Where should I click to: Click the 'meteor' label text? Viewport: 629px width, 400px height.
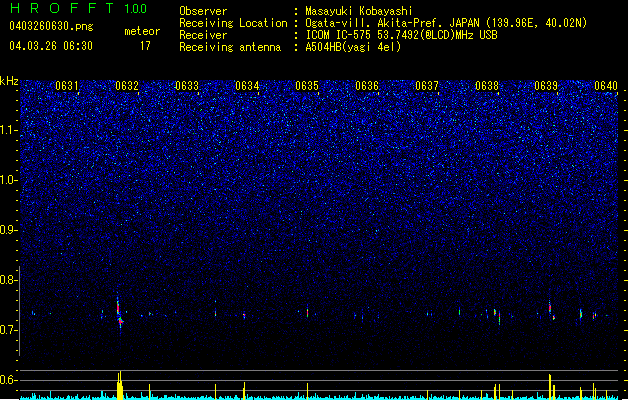[142, 31]
